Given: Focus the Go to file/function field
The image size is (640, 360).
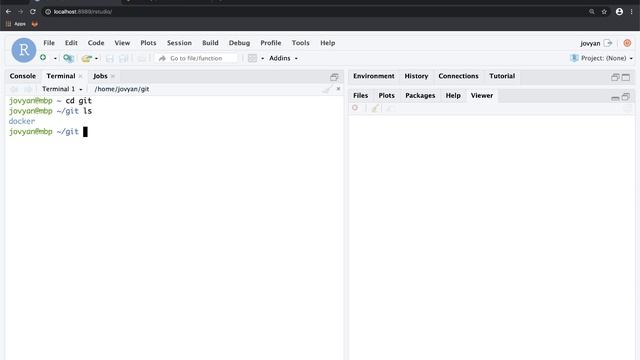Looking at the screenshot, I should pyautogui.click(x=197, y=58).
